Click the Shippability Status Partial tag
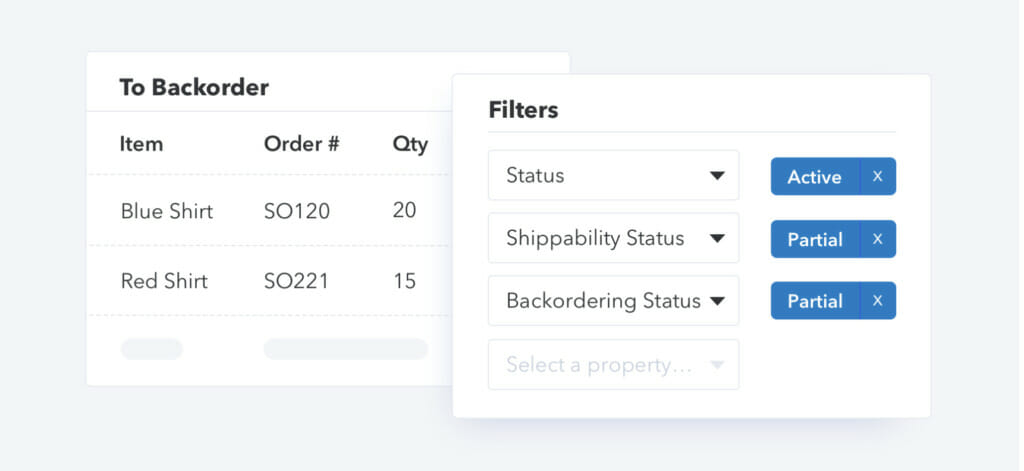Viewport: 1024px width, 471px height. 814,239
